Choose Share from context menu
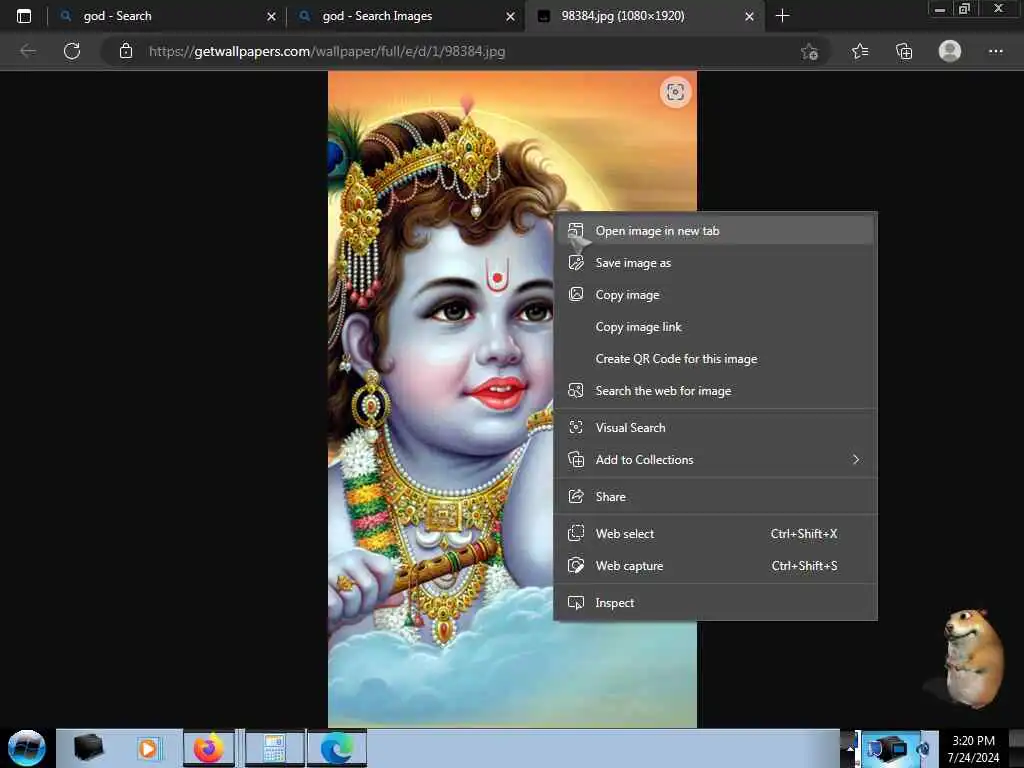The width and height of the screenshot is (1024, 768). (x=715, y=497)
